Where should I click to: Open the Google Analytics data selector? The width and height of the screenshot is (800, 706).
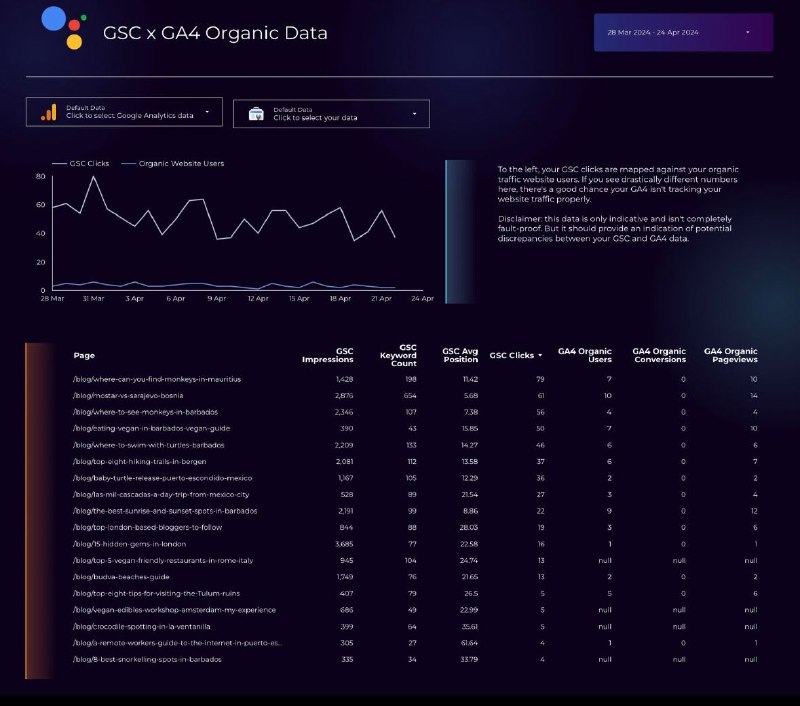point(124,112)
